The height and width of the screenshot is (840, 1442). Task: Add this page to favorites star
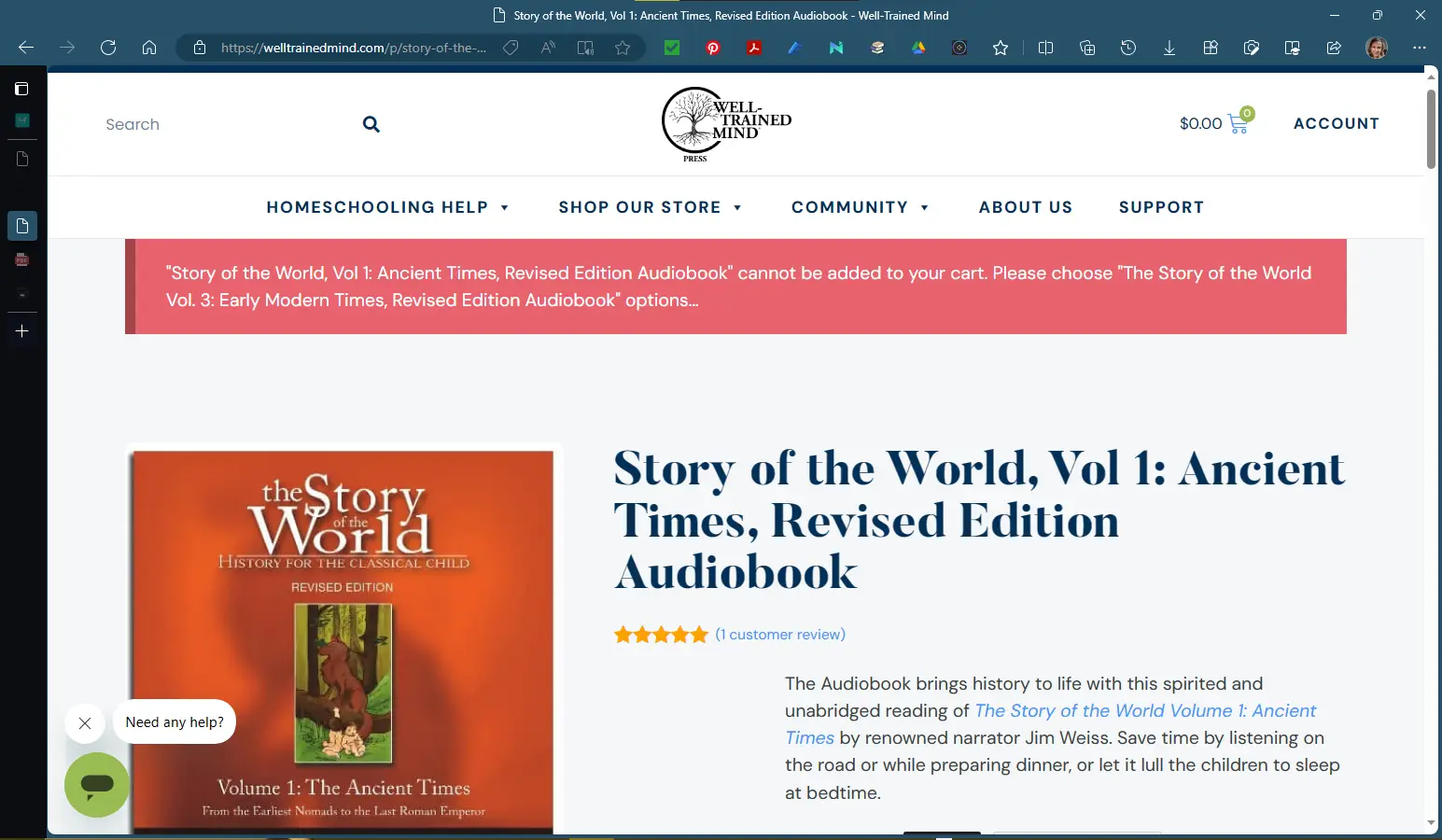[x=623, y=48]
